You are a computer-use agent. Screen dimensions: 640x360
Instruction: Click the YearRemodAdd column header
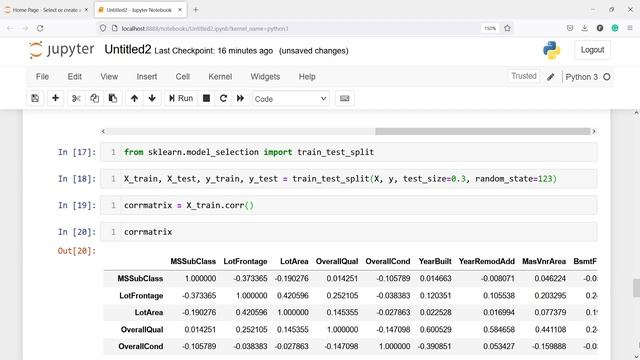point(487,262)
